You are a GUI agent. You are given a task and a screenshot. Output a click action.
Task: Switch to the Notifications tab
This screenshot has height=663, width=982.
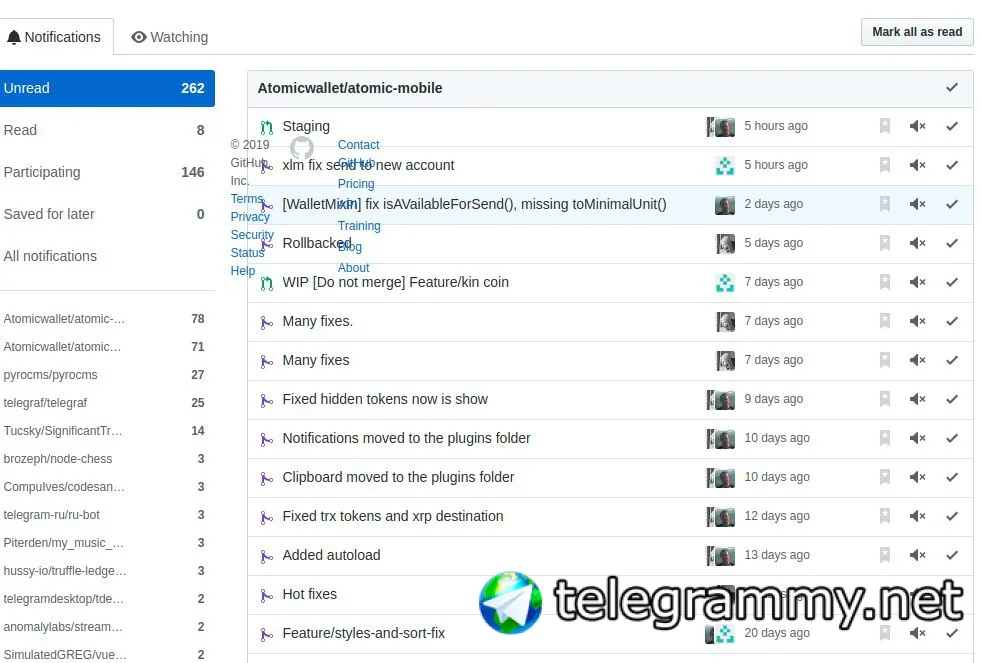[54, 37]
